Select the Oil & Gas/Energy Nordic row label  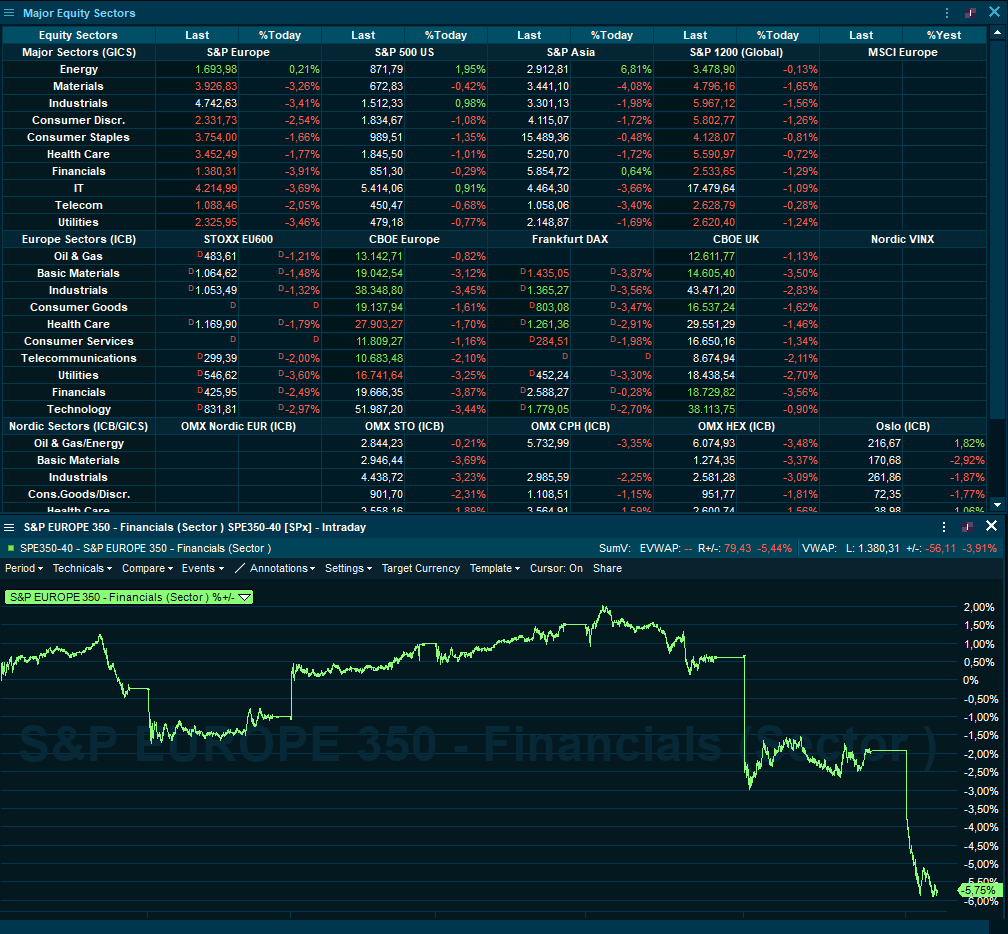pos(78,444)
